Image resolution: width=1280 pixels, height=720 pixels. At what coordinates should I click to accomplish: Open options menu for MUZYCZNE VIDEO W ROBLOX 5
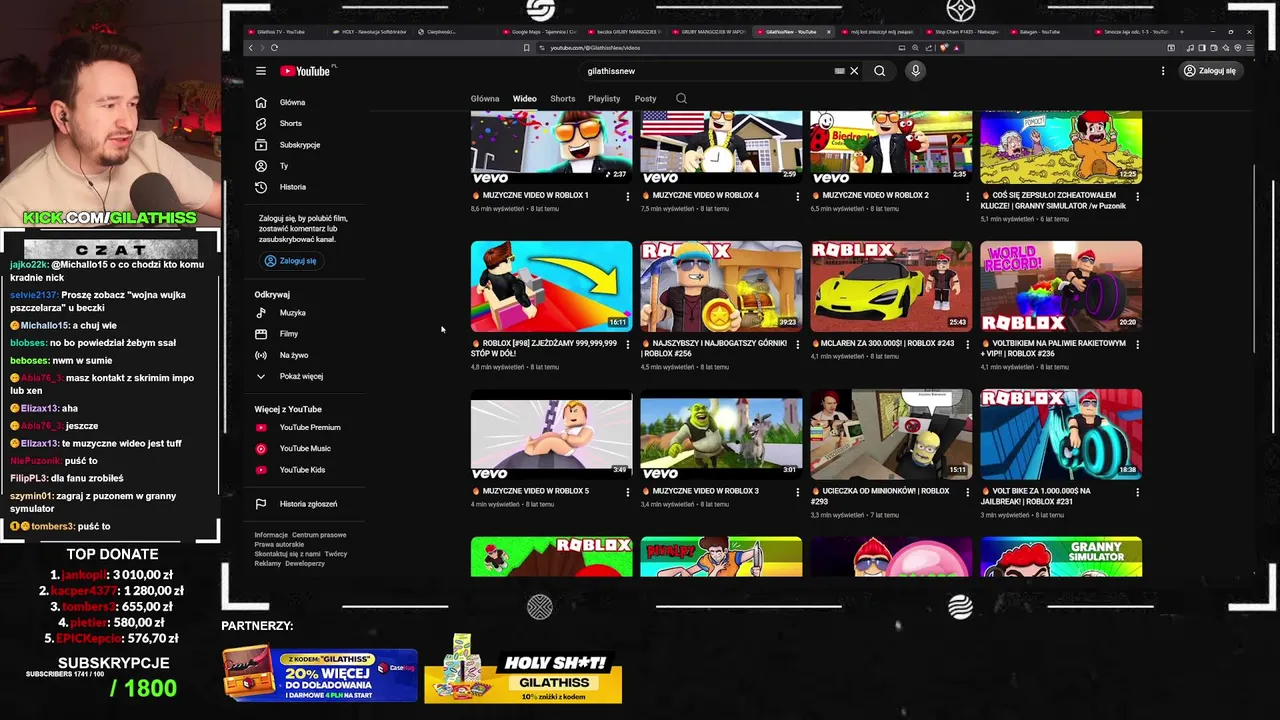[x=628, y=493]
